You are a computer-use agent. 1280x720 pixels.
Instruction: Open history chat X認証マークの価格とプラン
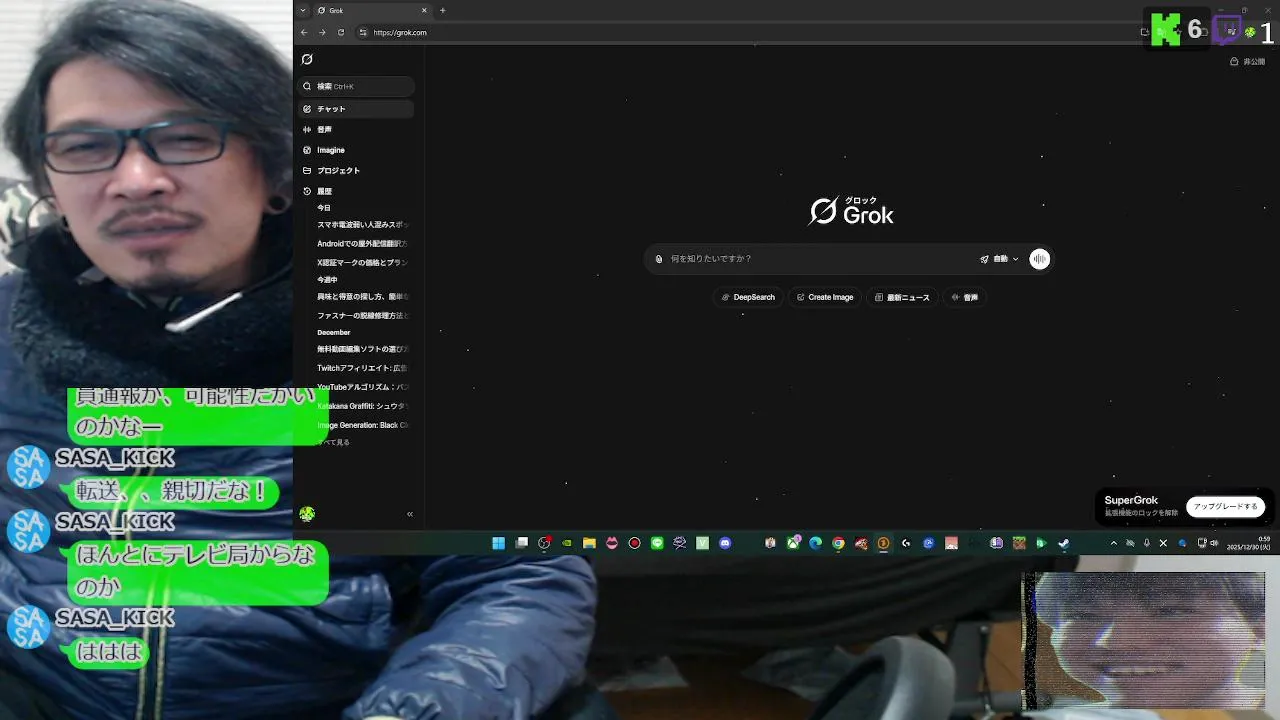(x=362, y=263)
